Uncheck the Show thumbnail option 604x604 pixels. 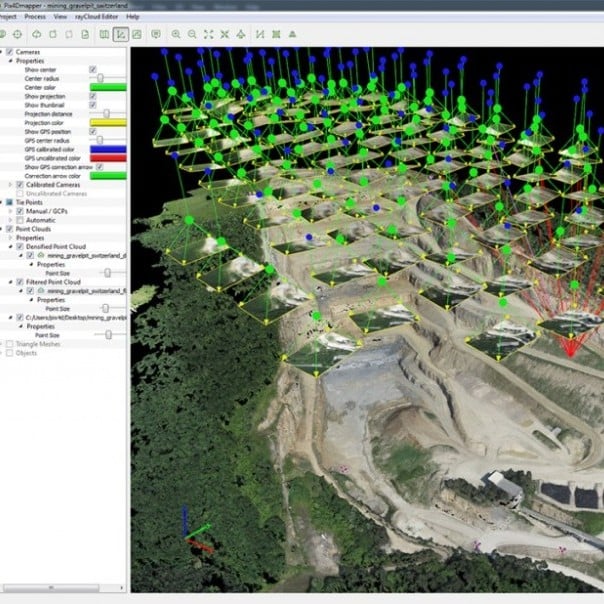point(93,105)
